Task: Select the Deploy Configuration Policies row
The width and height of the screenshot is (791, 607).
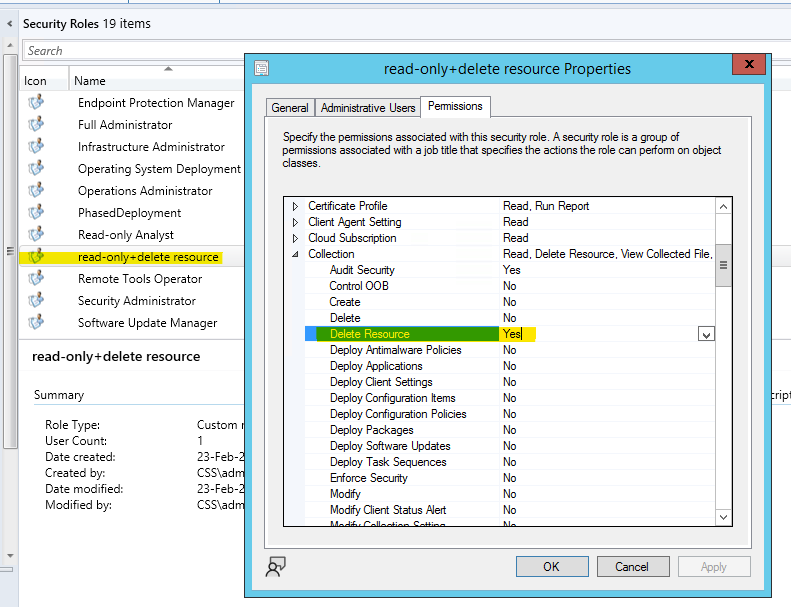Action: (x=510, y=414)
